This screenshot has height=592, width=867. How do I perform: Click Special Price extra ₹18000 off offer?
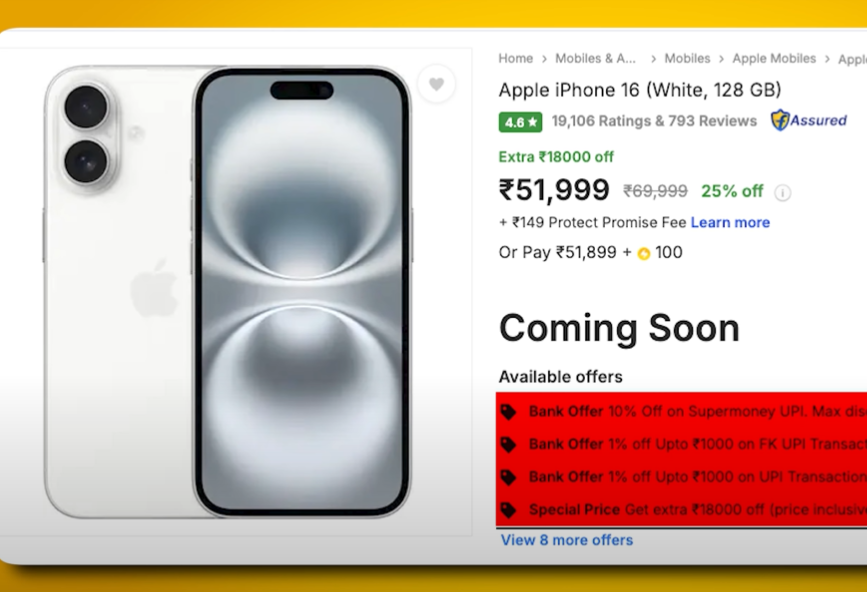698,510
